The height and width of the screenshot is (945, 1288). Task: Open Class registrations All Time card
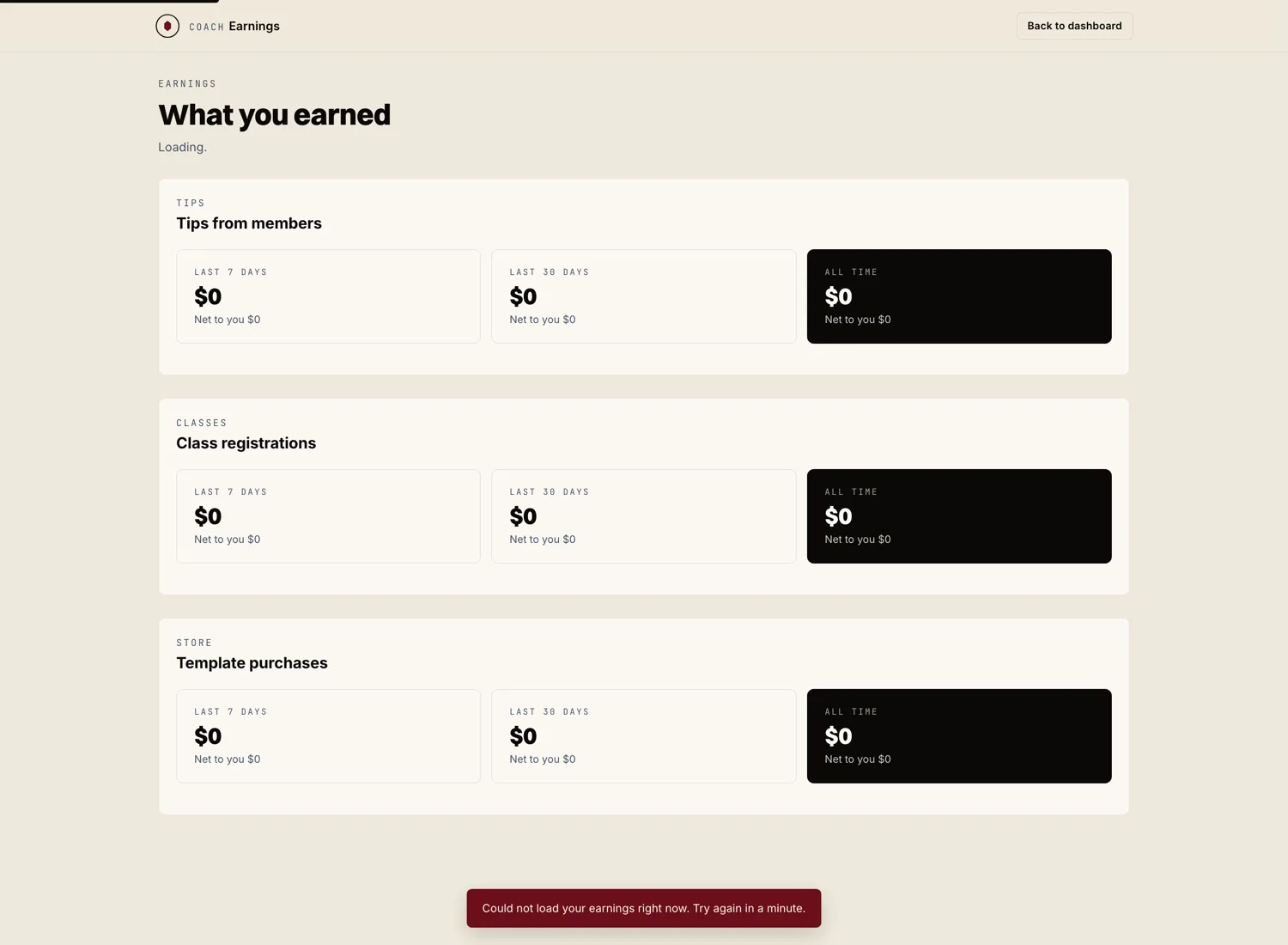click(959, 516)
